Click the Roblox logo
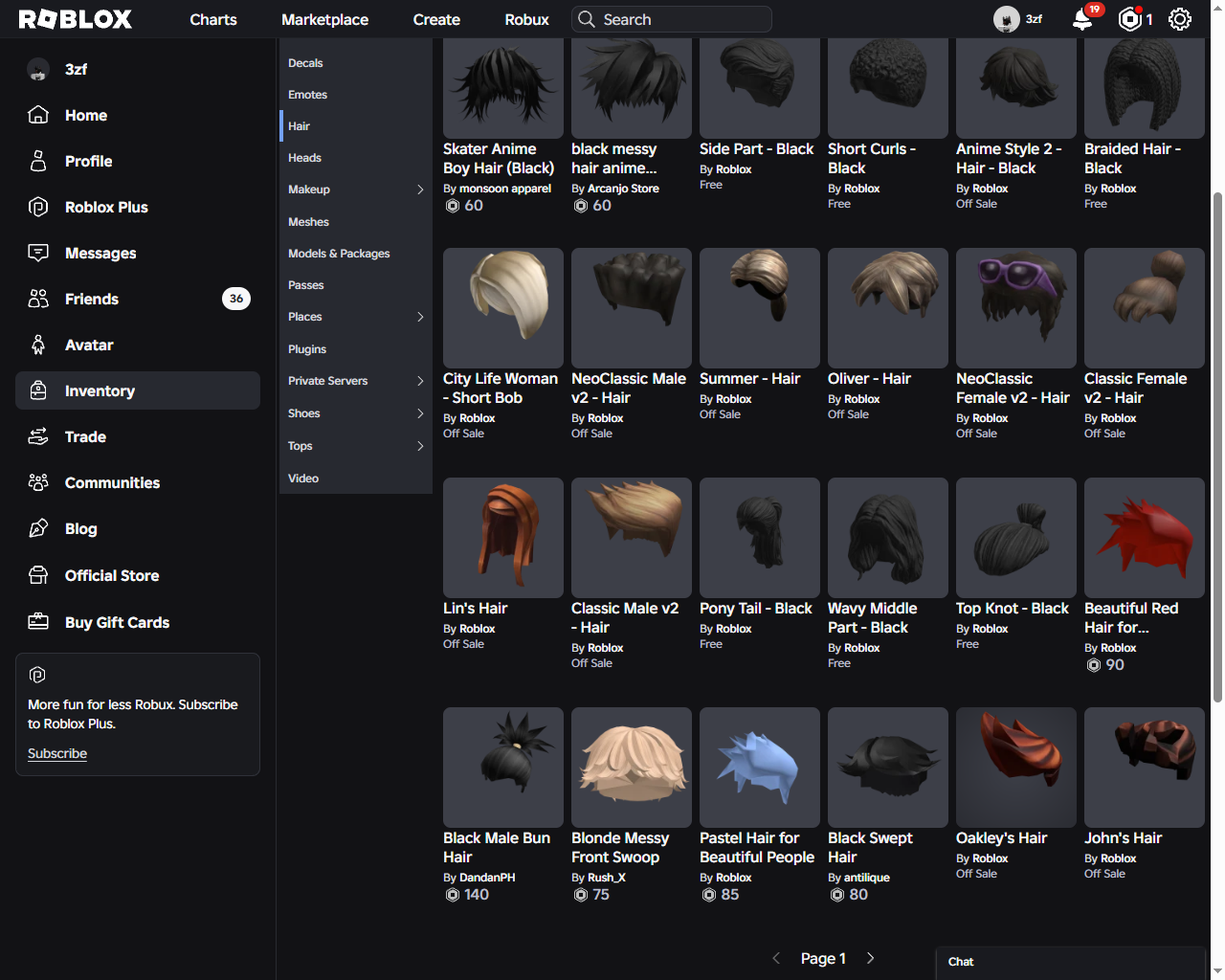This screenshot has height=980, width=1225. 76,19
